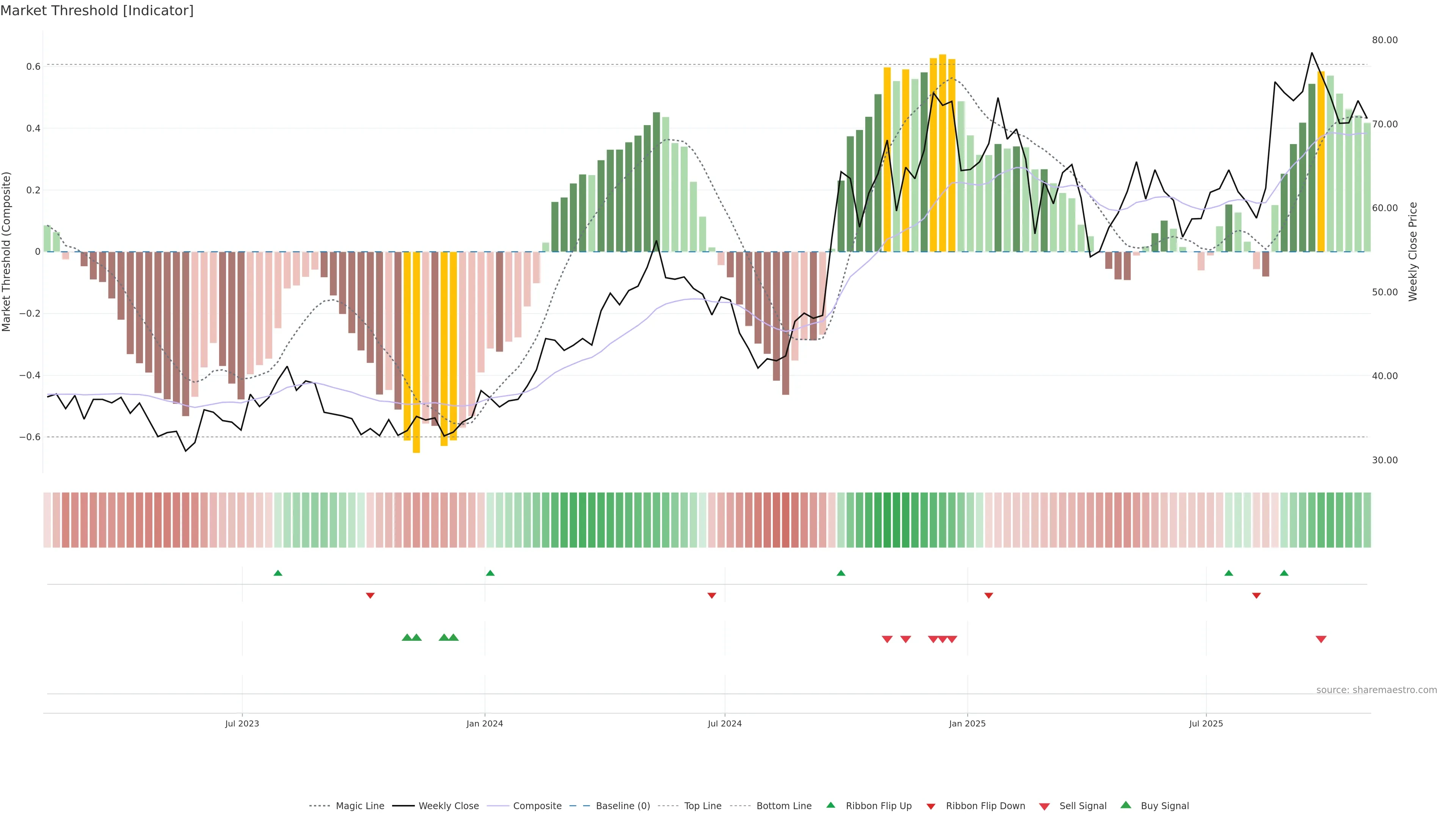The height and width of the screenshot is (819, 1456).
Task: Hide the Composite line via legend
Action: click(537, 806)
